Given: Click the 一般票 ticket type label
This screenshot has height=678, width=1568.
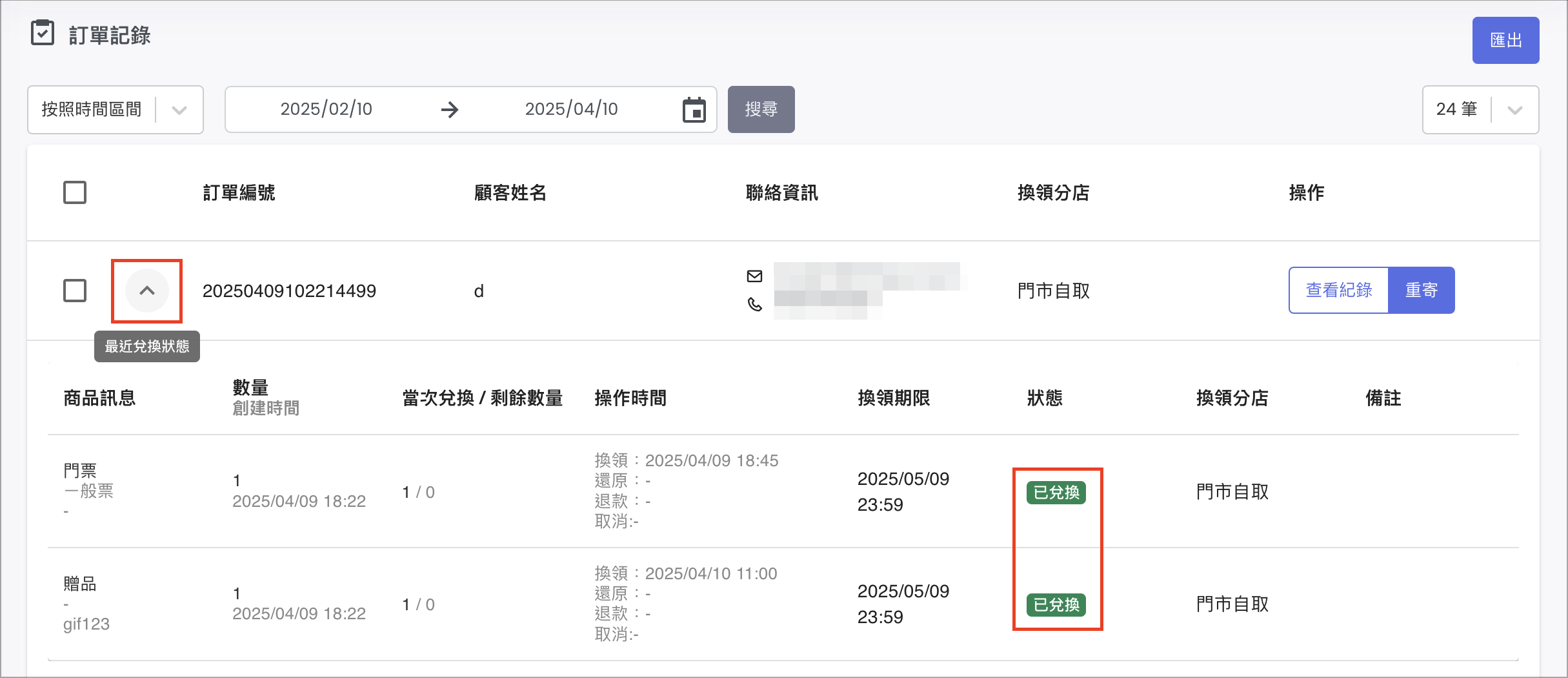Looking at the screenshot, I should [88, 491].
